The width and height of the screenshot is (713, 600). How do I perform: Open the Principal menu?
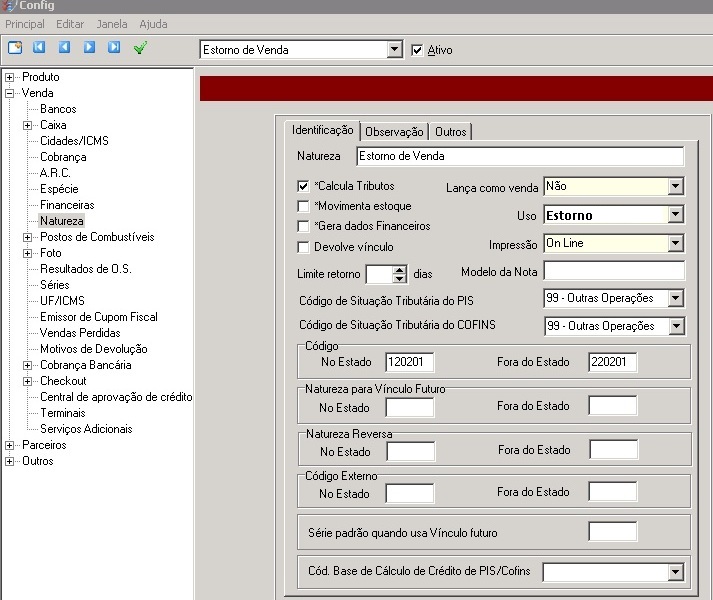(25, 24)
